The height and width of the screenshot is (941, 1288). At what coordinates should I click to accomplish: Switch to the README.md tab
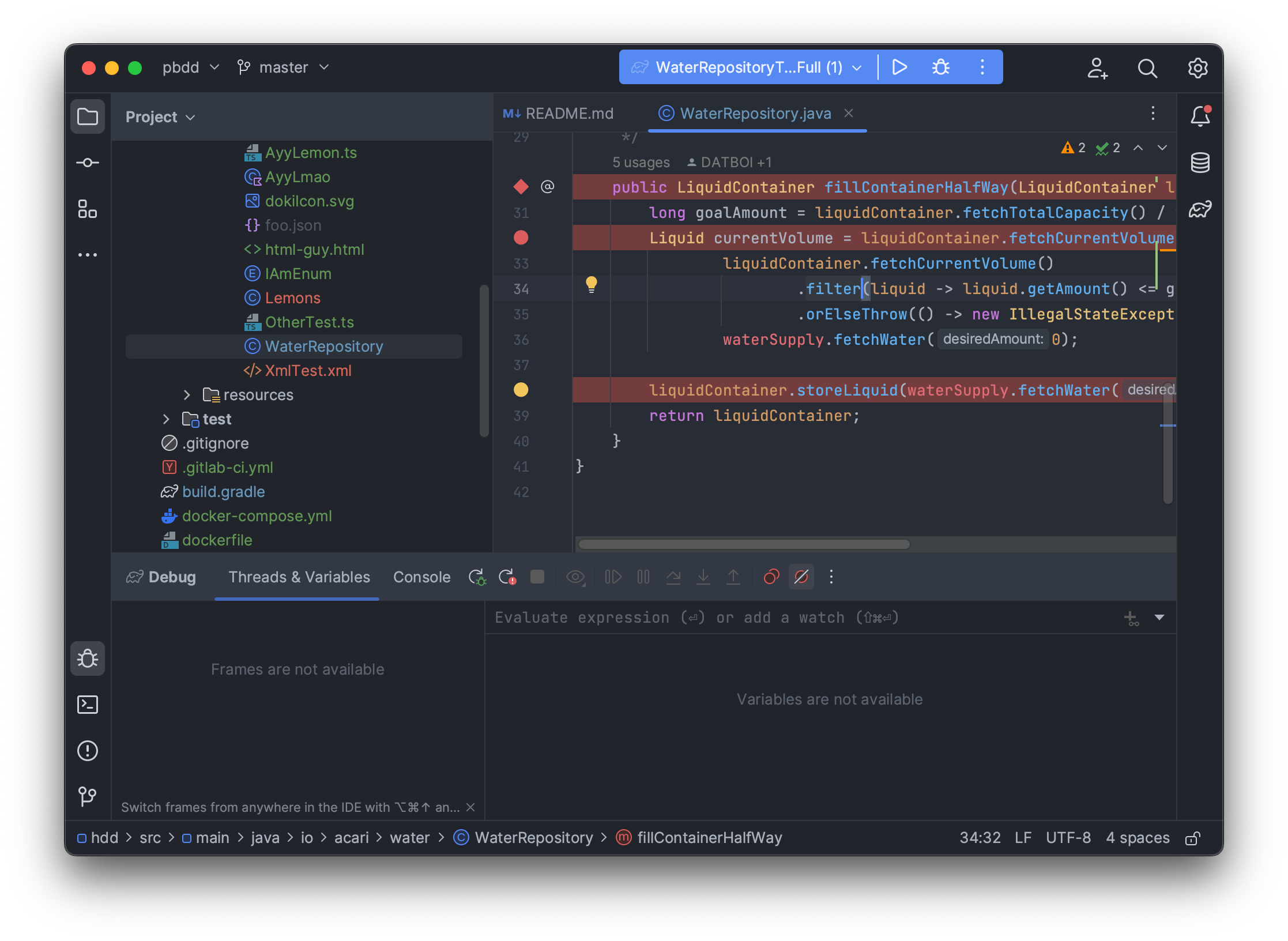click(569, 114)
